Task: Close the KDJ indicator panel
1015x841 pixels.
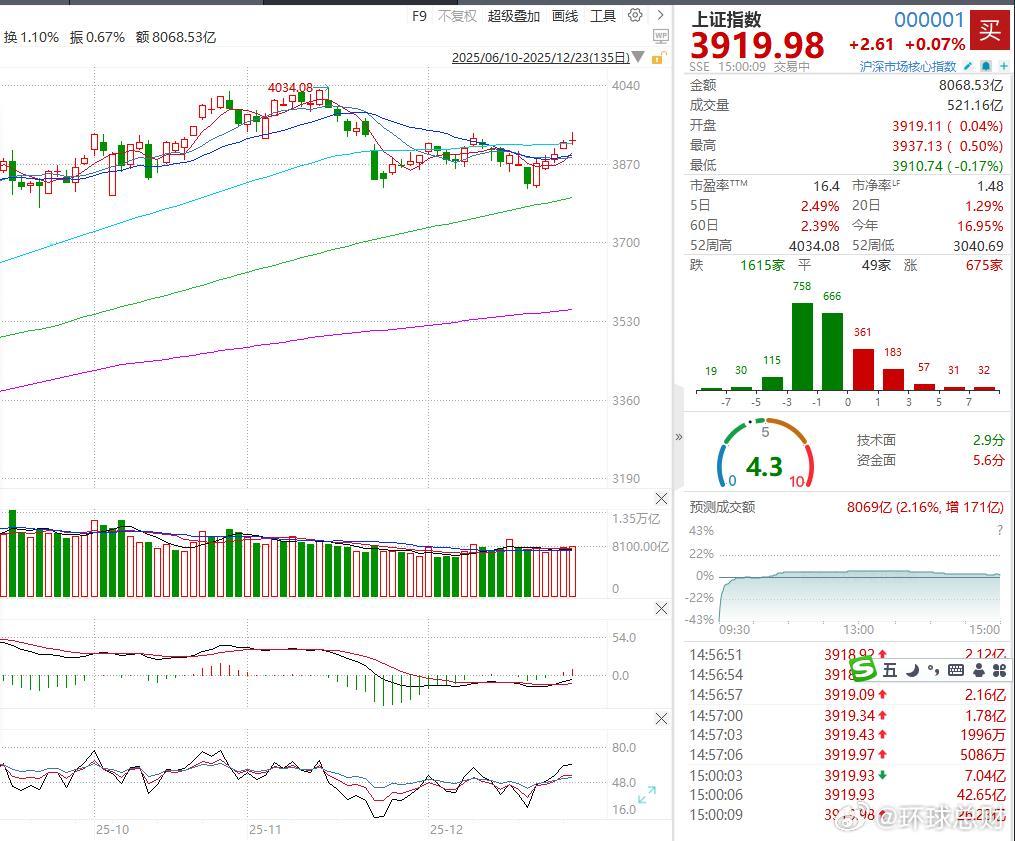Action: pyautogui.click(x=661, y=719)
